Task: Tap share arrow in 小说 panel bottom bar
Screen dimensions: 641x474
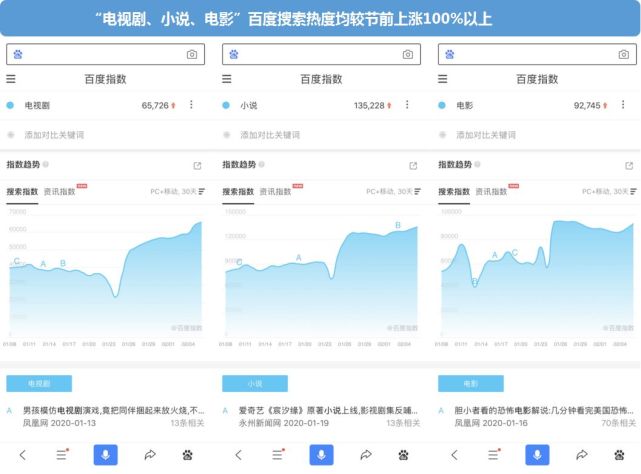Action: (x=366, y=454)
